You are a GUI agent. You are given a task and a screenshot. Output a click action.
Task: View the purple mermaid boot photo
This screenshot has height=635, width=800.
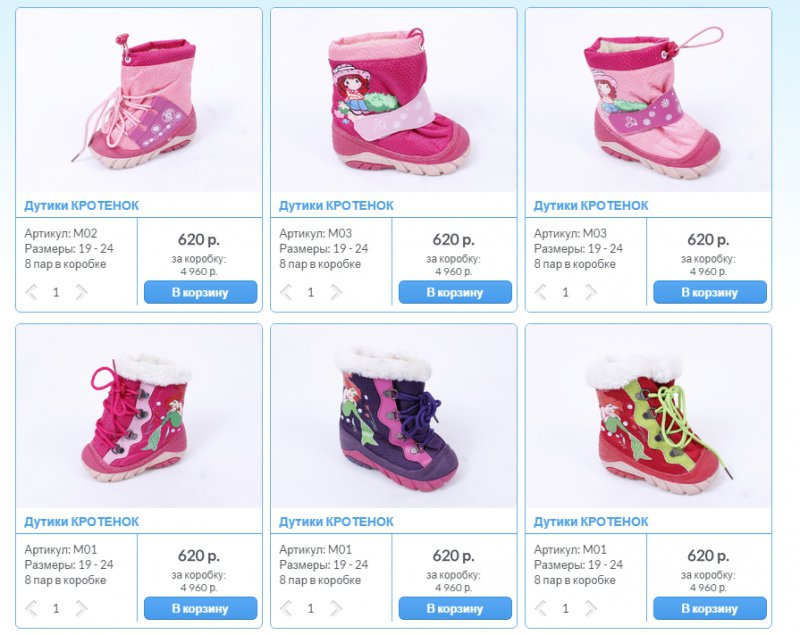(x=393, y=416)
